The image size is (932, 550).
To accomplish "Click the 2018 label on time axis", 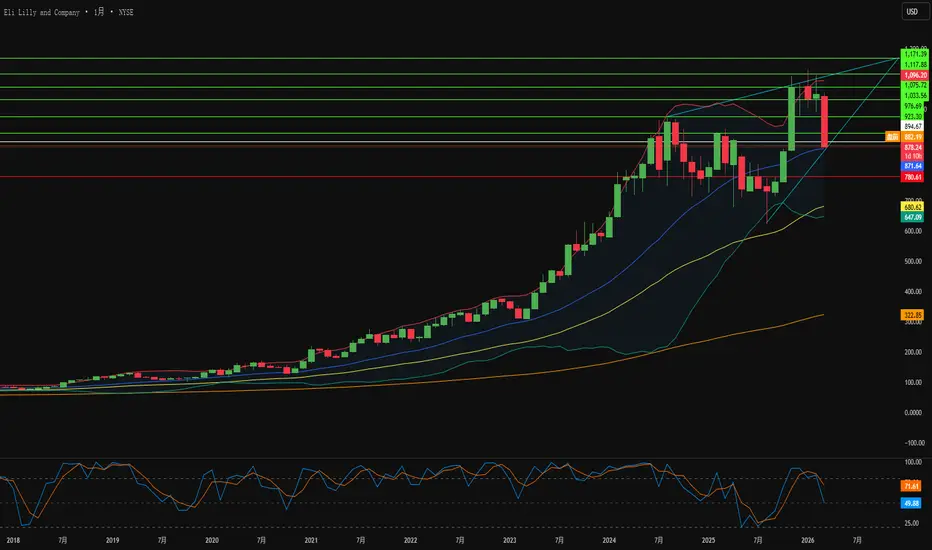I will [x=13, y=540].
